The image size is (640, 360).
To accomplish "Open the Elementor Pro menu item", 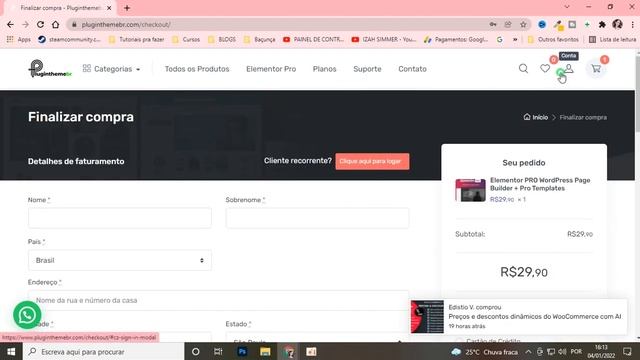I will [x=271, y=69].
